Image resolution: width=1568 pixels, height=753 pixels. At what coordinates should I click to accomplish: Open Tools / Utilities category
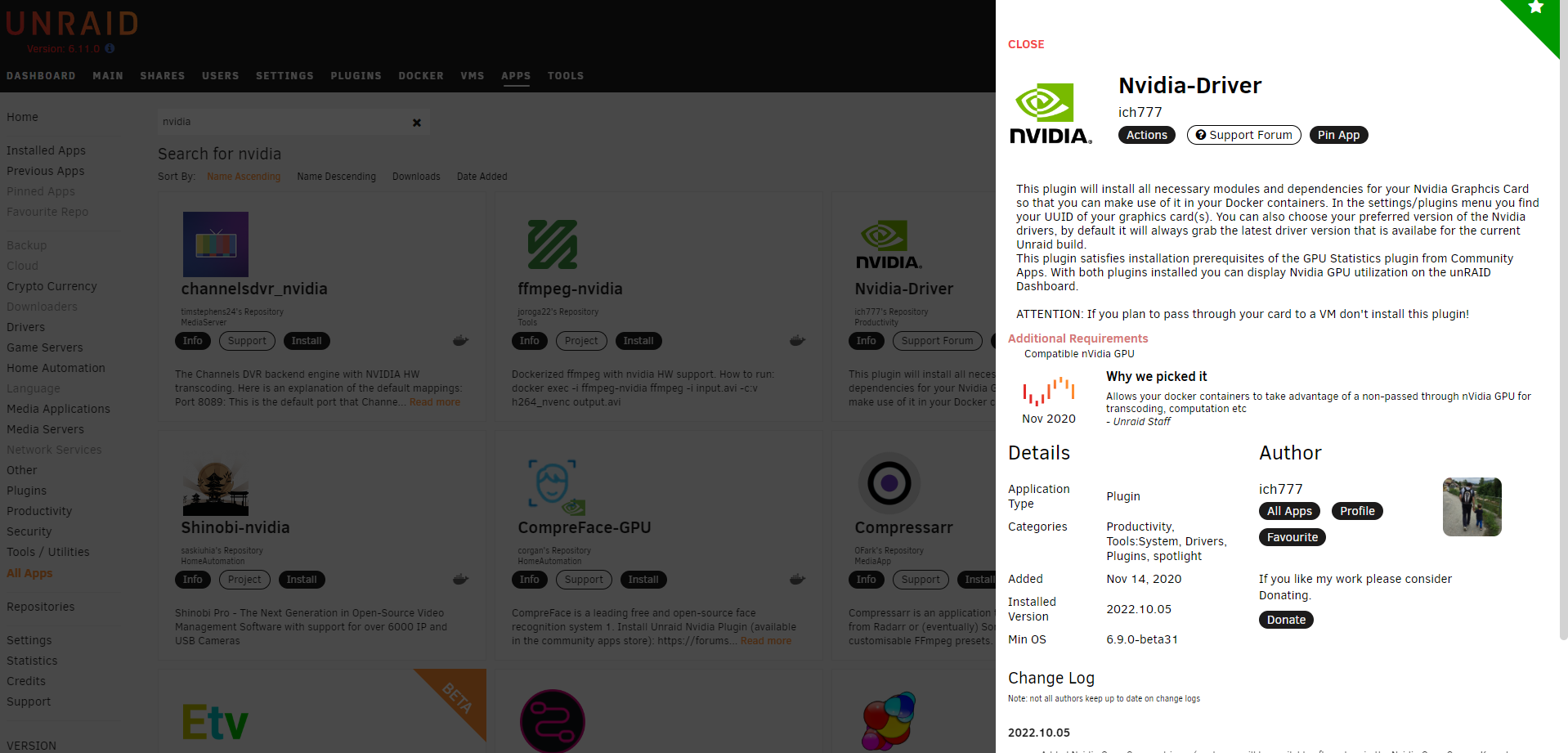point(48,552)
